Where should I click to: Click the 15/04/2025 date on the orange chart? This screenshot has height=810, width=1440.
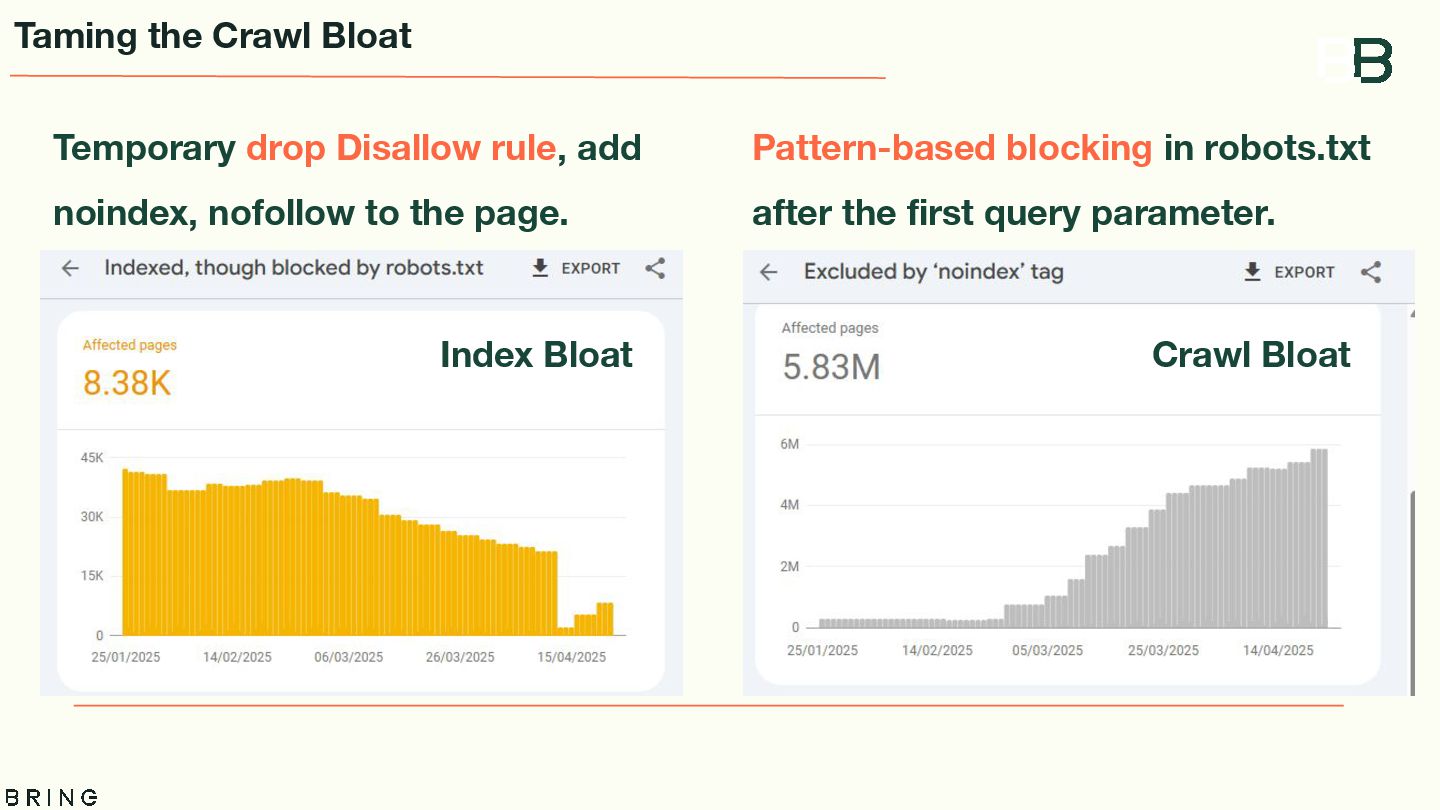572,657
